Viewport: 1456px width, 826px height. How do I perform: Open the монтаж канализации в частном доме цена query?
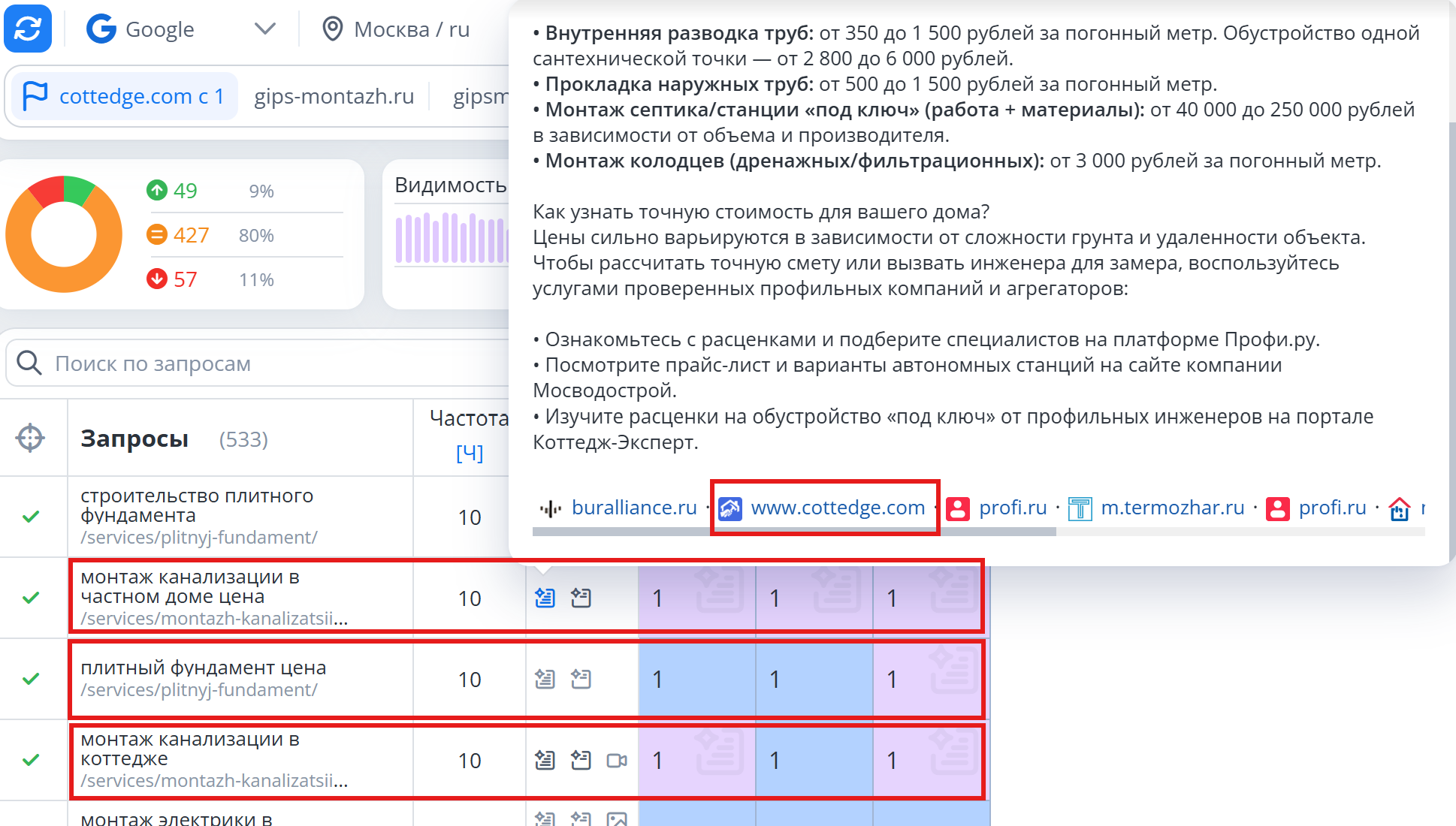tap(190, 586)
